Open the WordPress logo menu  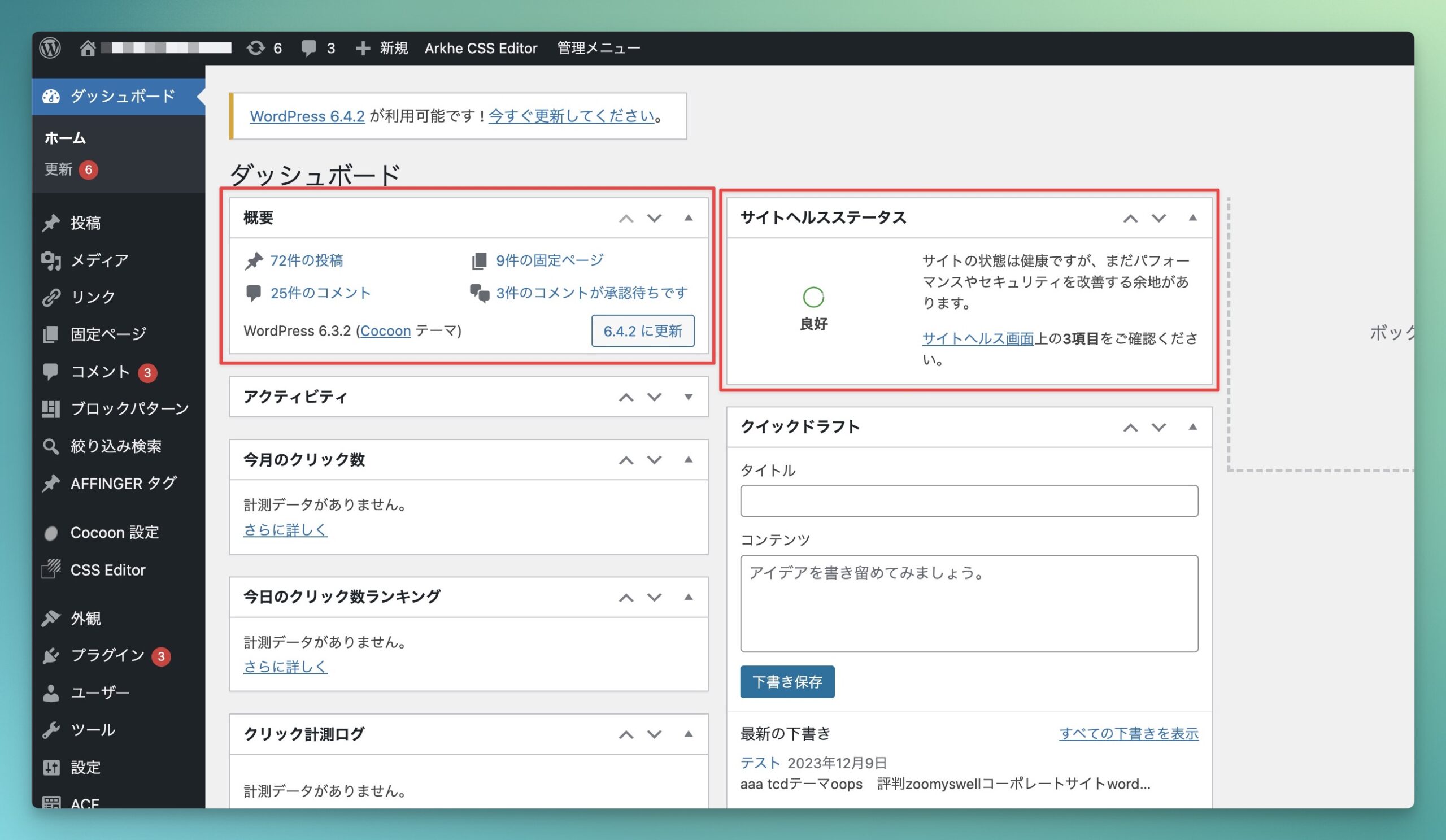[x=50, y=47]
